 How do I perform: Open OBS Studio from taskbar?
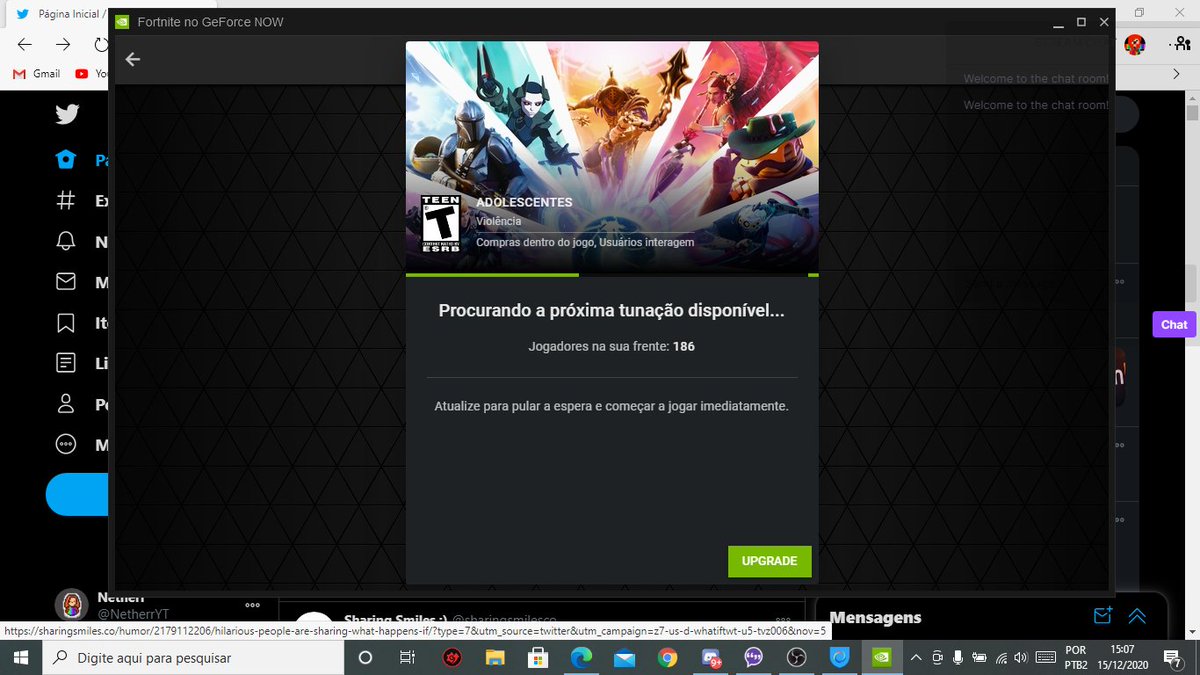click(797, 658)
